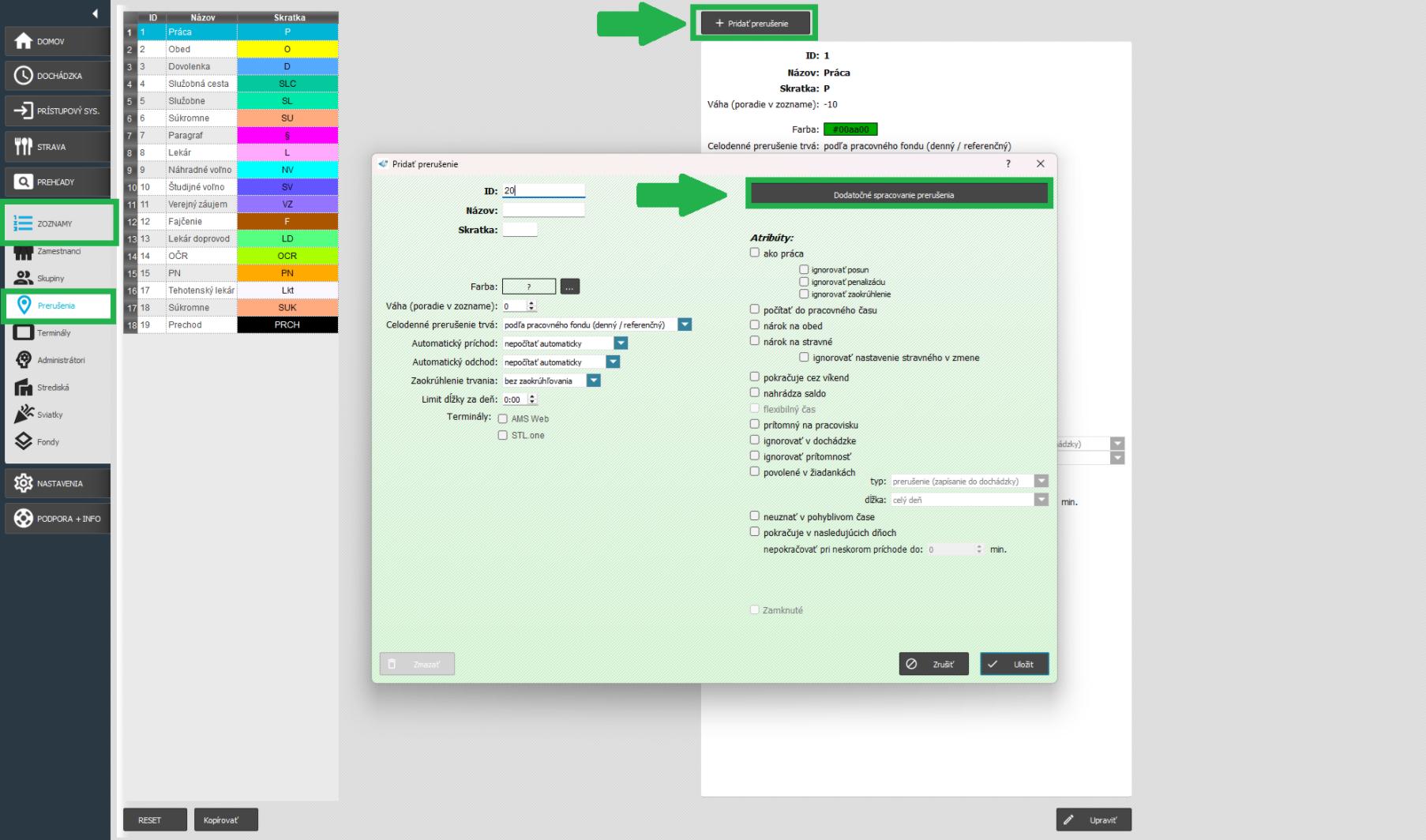The height and width of the screenshot is (840, 1426).
Task: Click the Uložiť save button
Action: (x=1014, y=664)
